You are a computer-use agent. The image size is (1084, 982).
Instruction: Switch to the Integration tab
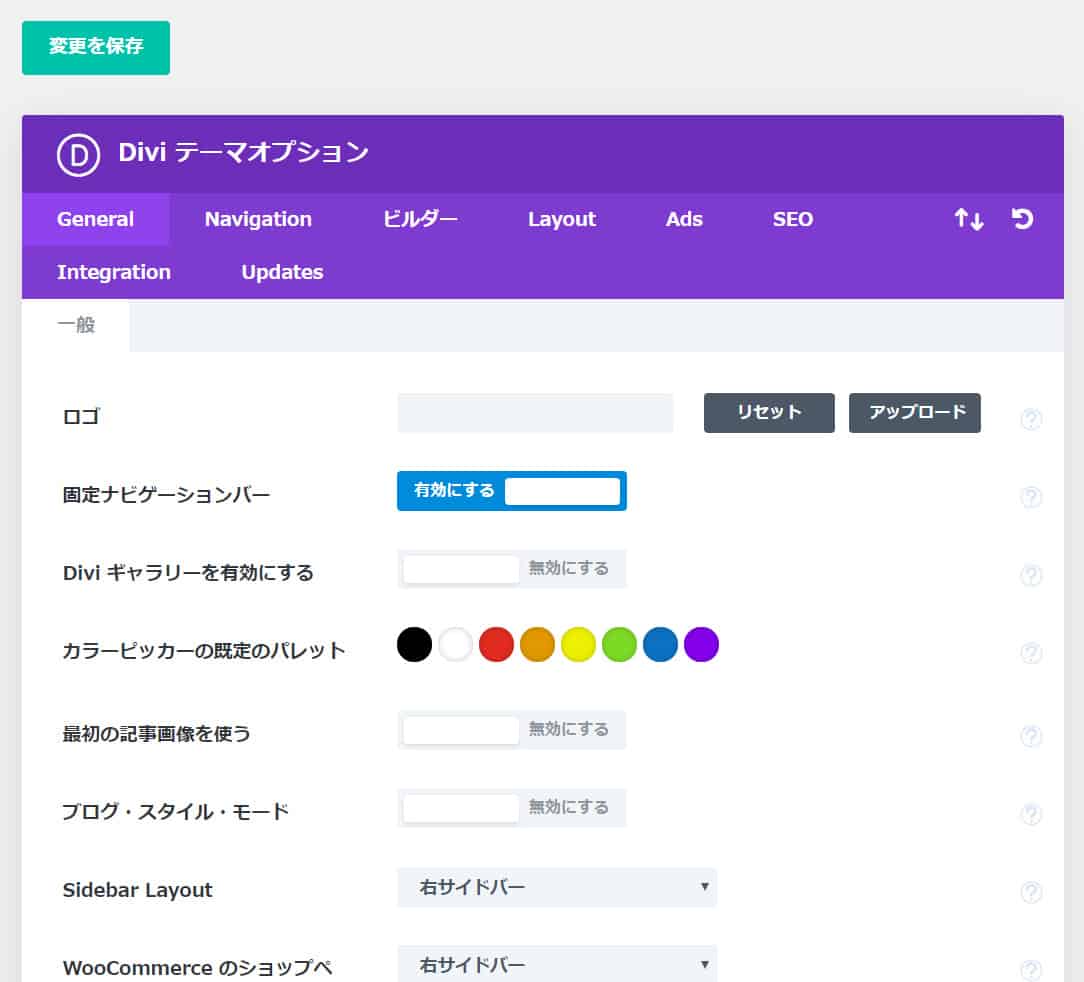click(x=114, y=272)
